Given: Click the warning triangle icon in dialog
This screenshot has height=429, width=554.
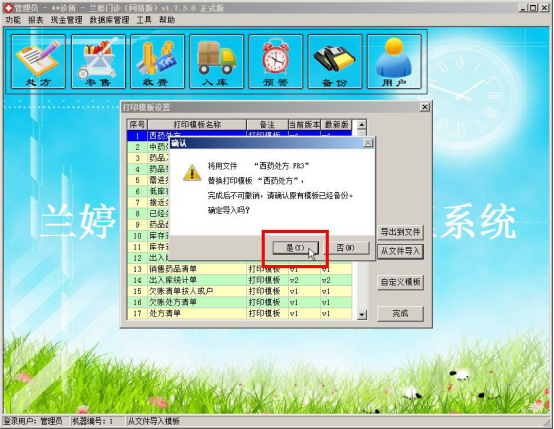Looking at the screenshot, I should pos(192,173).
